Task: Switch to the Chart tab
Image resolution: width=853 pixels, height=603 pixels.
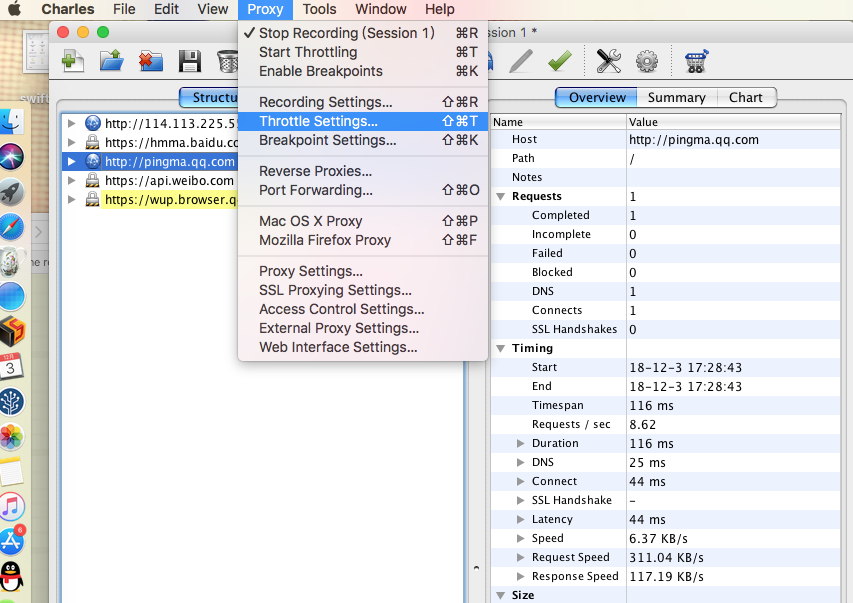Action: point(745,97)
